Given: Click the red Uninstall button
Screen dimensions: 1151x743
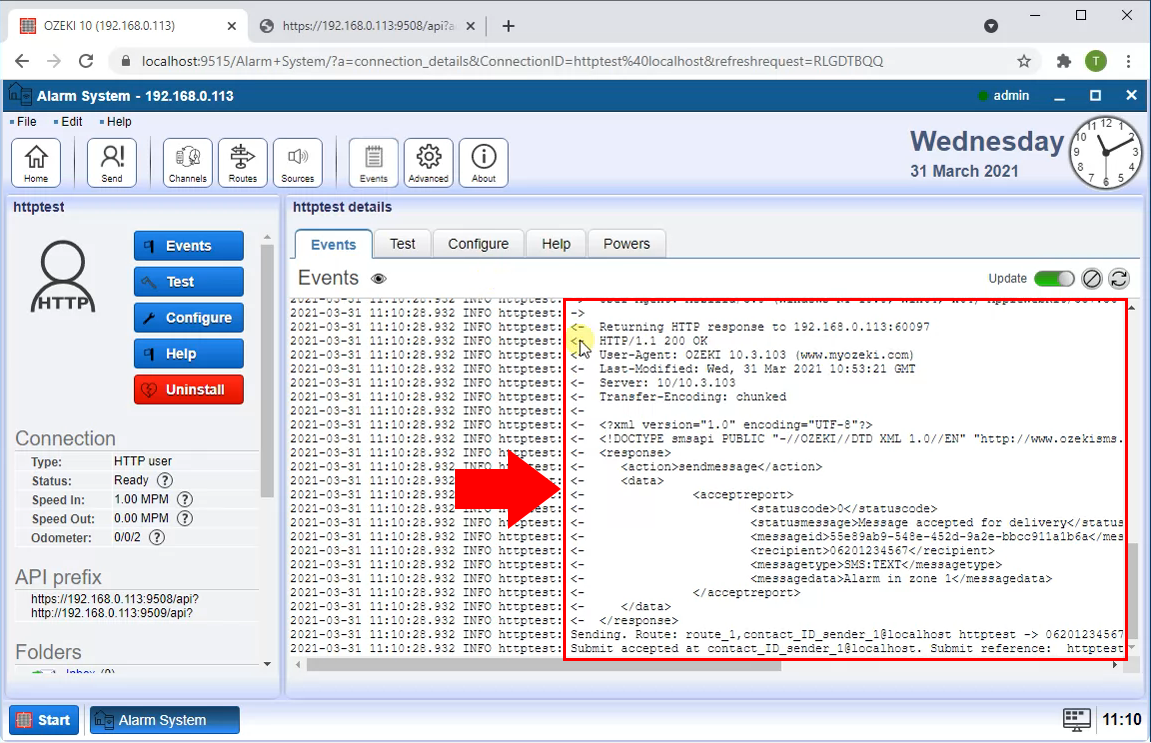Looking at the screenshot, I should pos(189,390).
